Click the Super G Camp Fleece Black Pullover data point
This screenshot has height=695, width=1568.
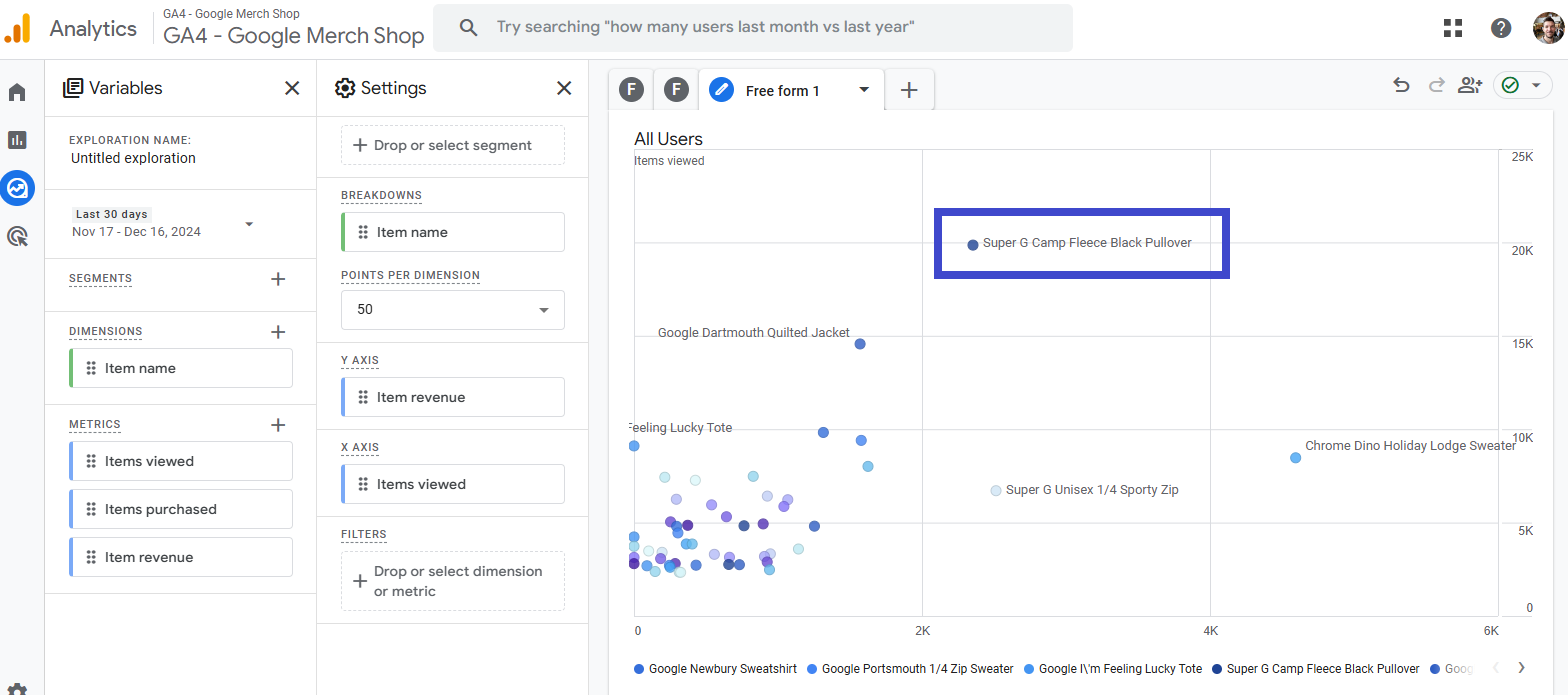point(973,244)
